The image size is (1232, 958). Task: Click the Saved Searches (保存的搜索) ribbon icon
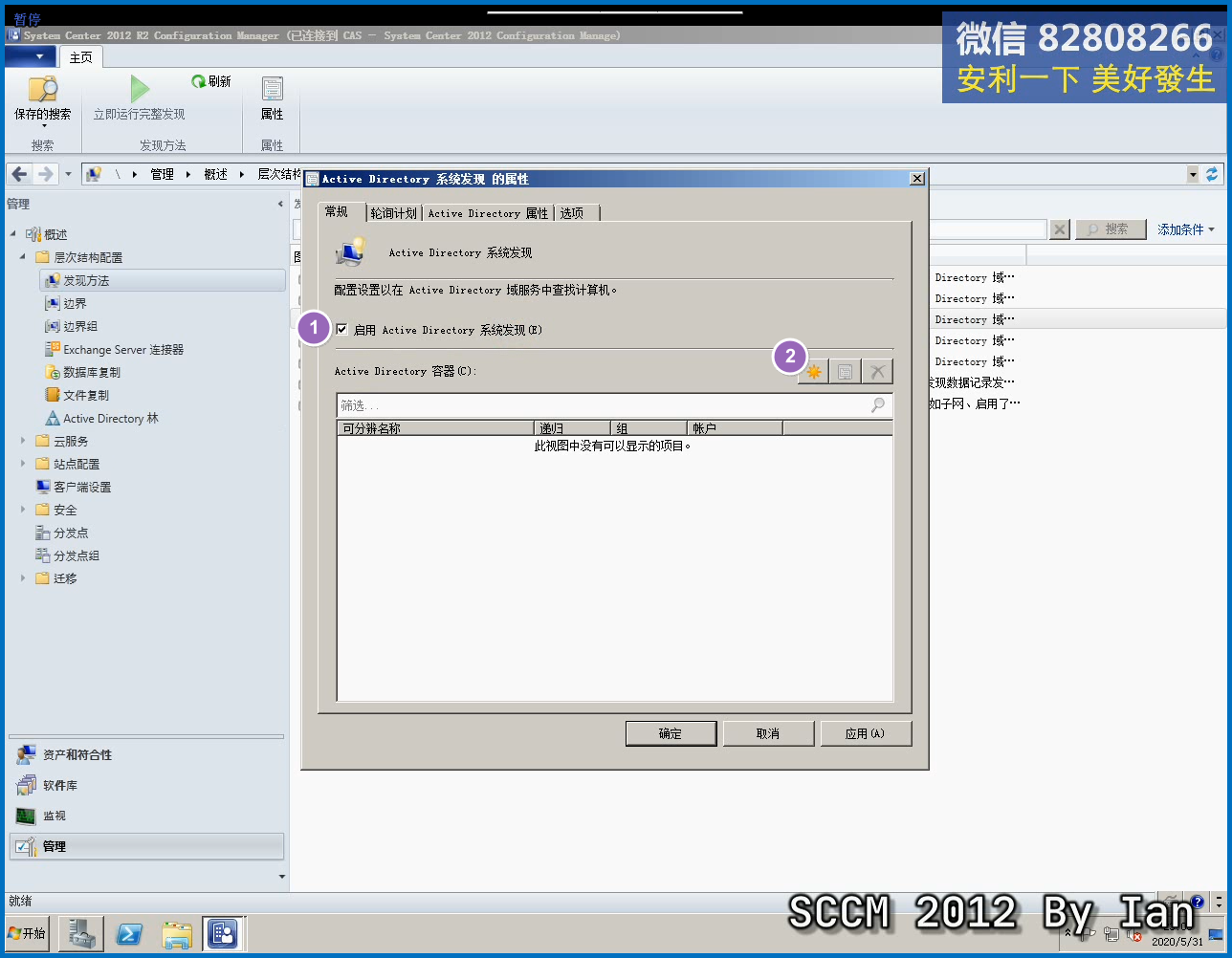pos(43,90)
